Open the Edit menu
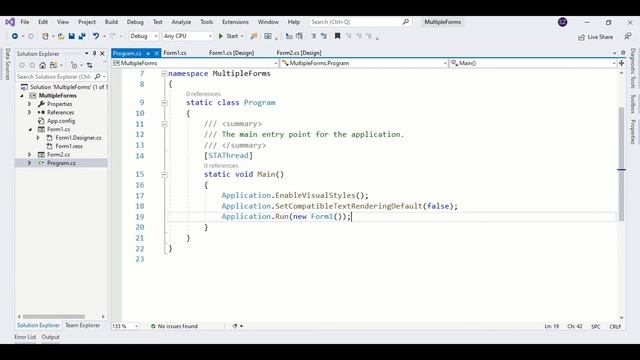The height and width of the screenshot is (360, 640). 43,22
